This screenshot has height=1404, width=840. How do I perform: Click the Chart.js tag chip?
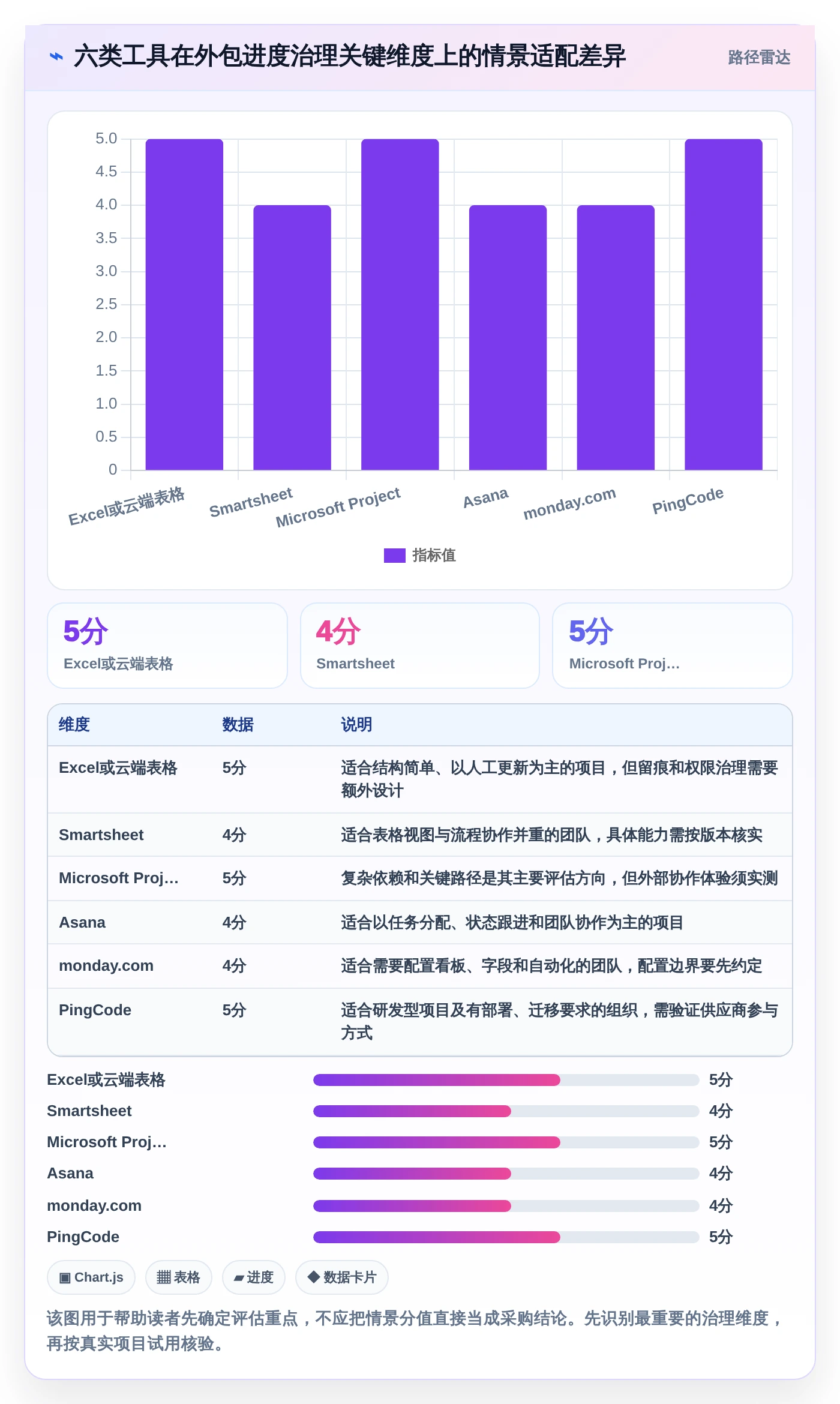pyautogui.click(x=91, y=1277)
